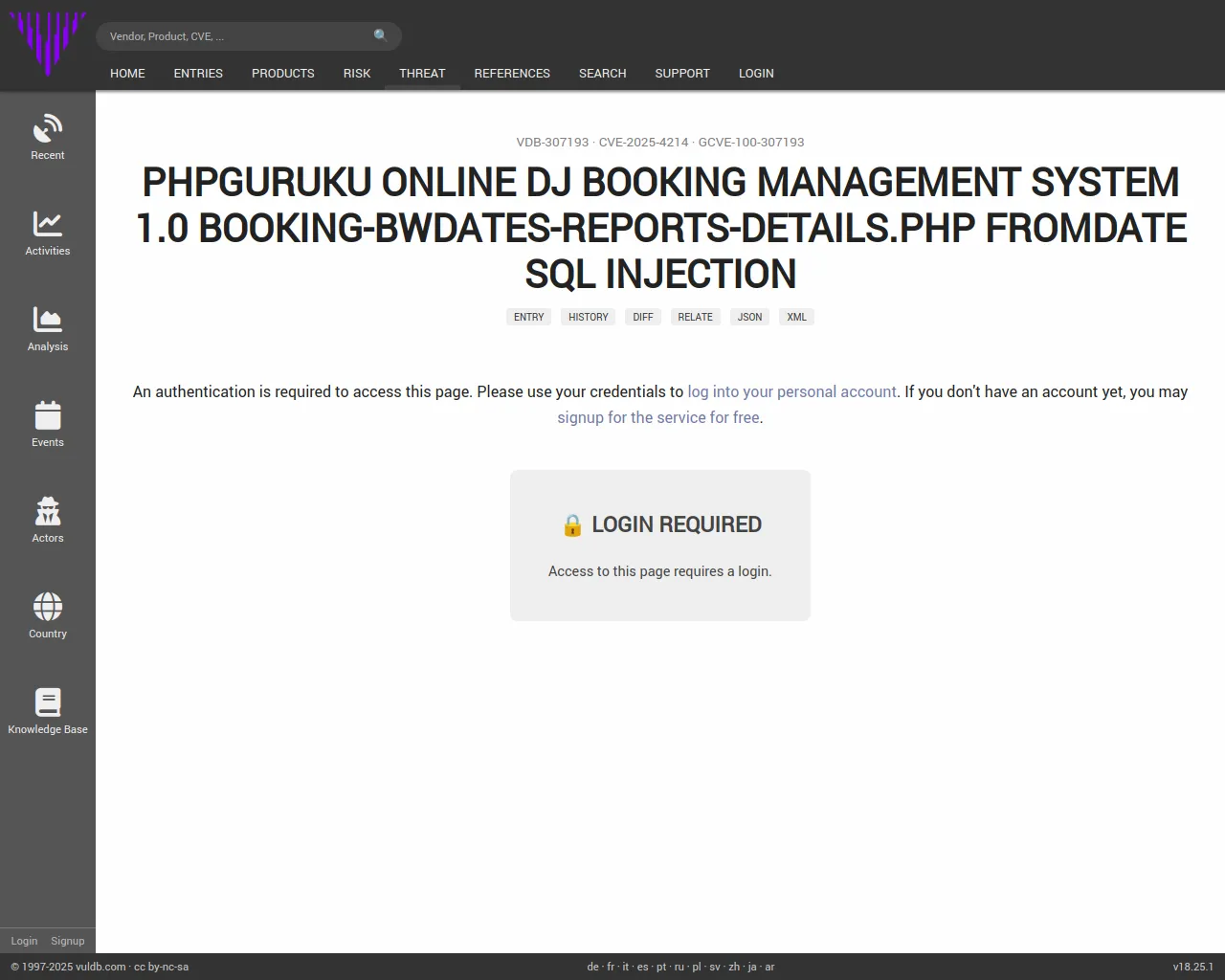Screen dimensions: 1225x980
Task: Open Actors in the sidebar
Action: pyautogui.click(x=48, y=520)
